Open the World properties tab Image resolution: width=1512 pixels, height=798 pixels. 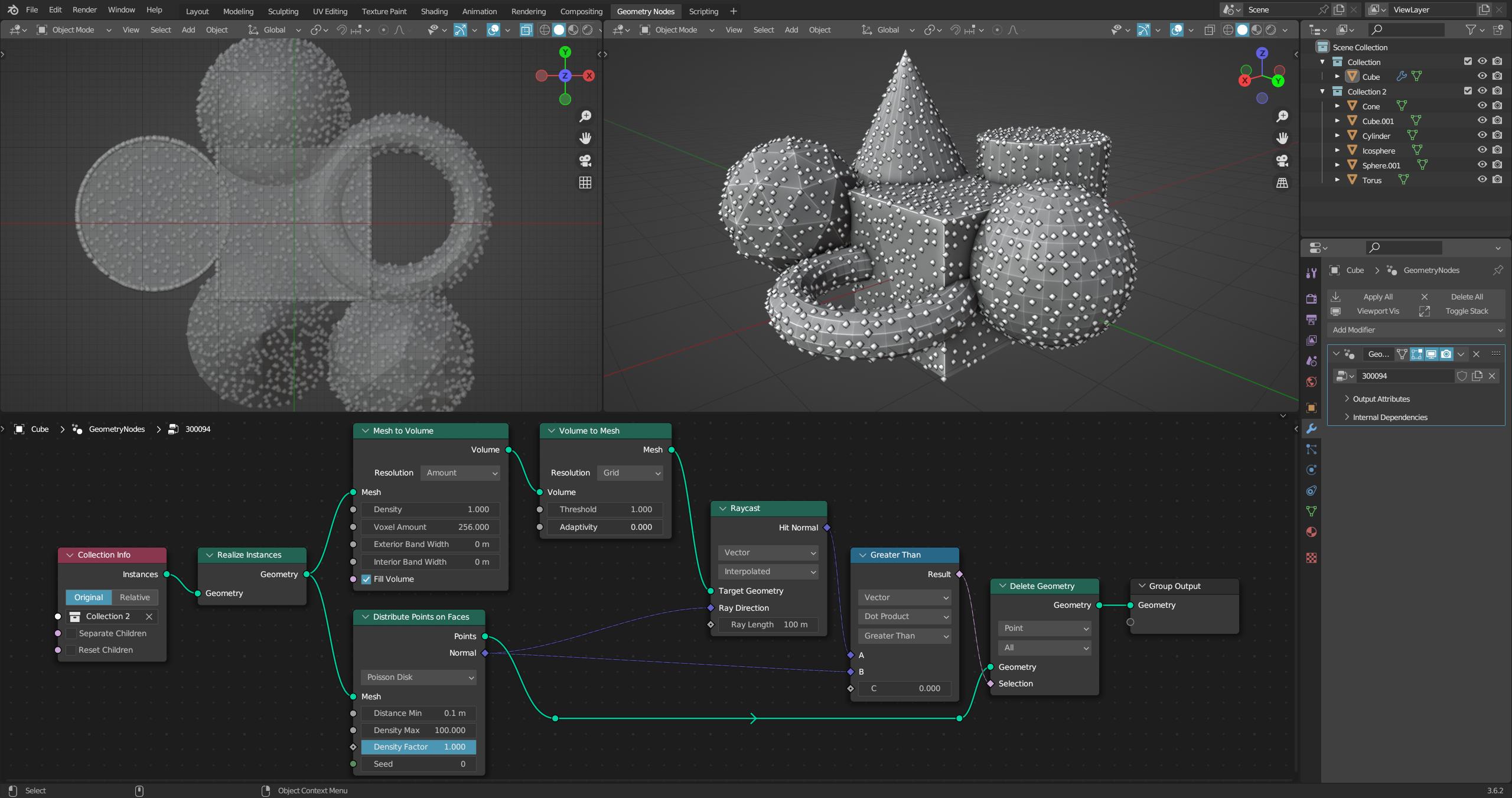click(1311, 382)
